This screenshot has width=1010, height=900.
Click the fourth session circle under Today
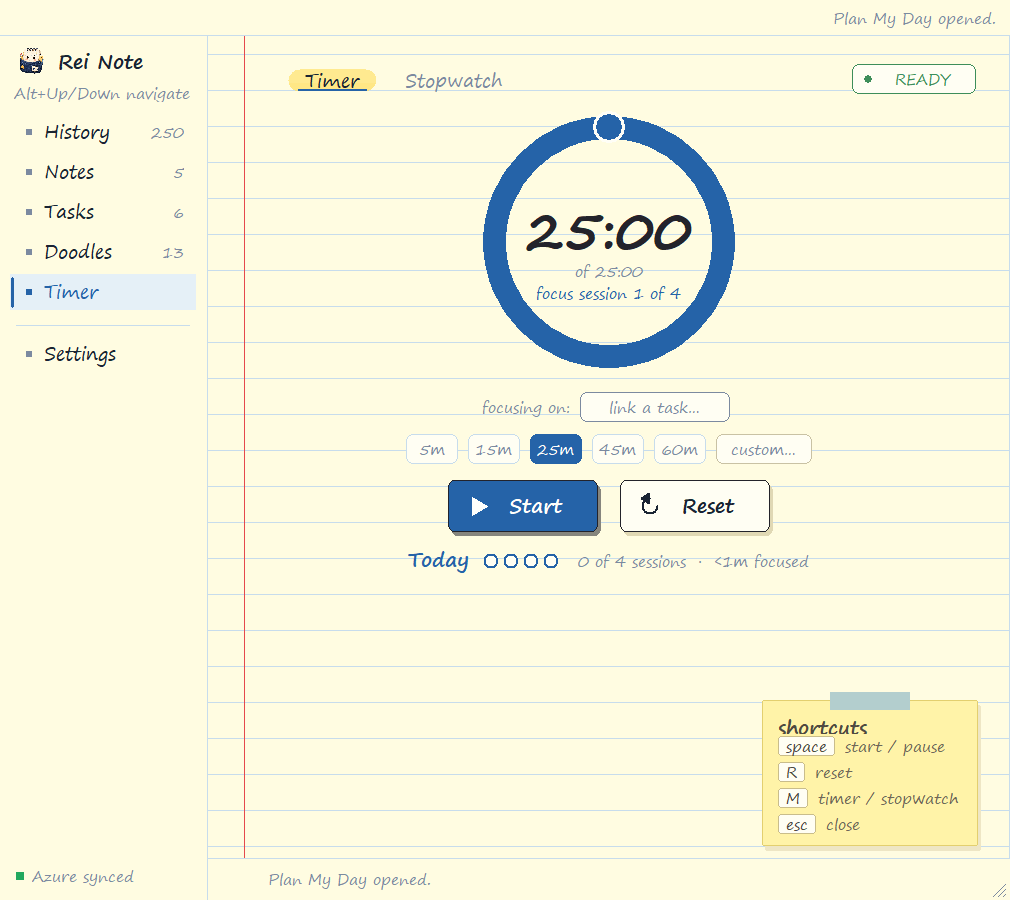(551, 561)
